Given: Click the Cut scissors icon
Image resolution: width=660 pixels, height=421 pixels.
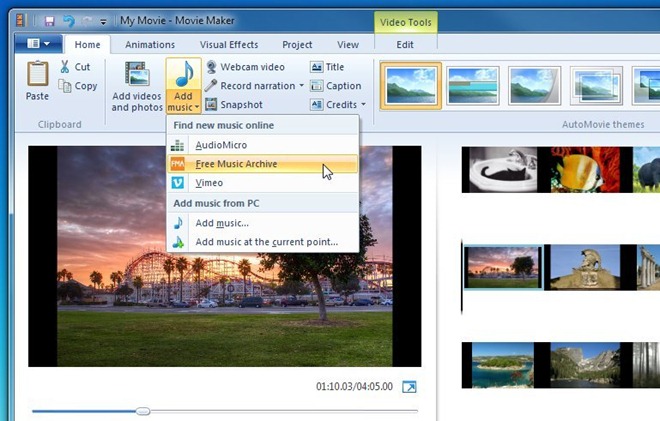Looking at the screenshot, I should [65, 67].
